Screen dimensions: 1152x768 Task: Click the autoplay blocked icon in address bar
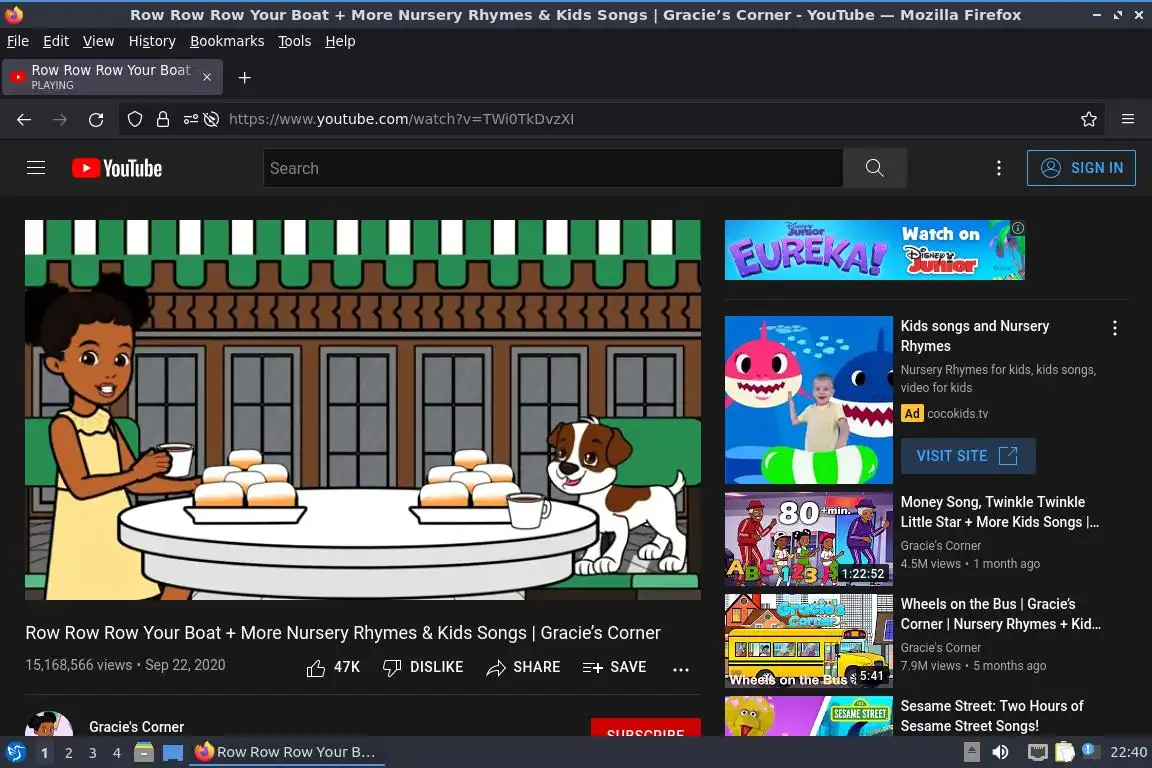(x=212, y=119)
